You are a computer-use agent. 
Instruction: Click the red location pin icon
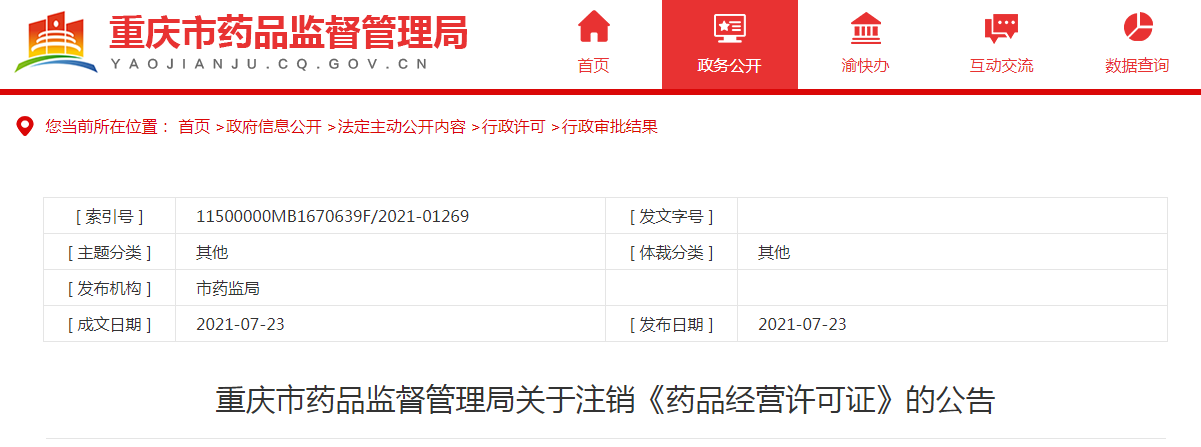[25, 127]
